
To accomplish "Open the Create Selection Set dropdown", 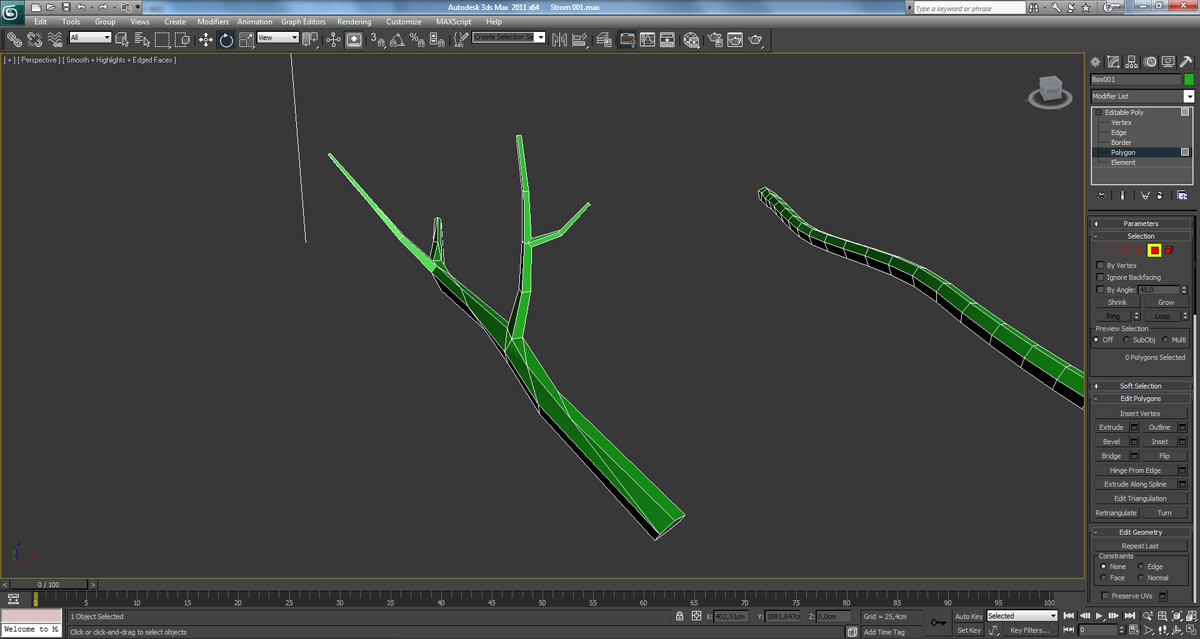I will coord(508,37).
